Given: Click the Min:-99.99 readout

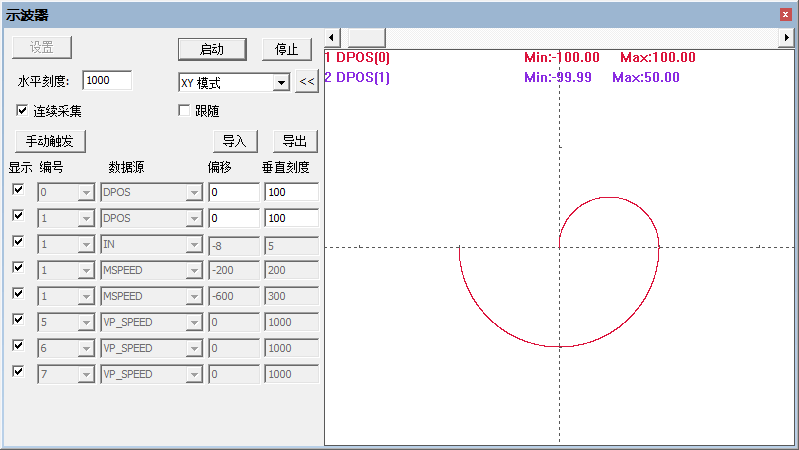Looking at the screenshot, I should [x=558, y=77].
